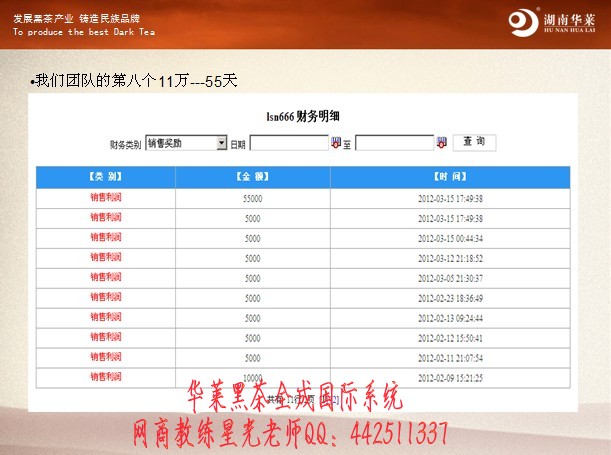Select the timestamp 2012-03-15 00:44:34
The image size is (611, 455).
(x=450, y=238)
